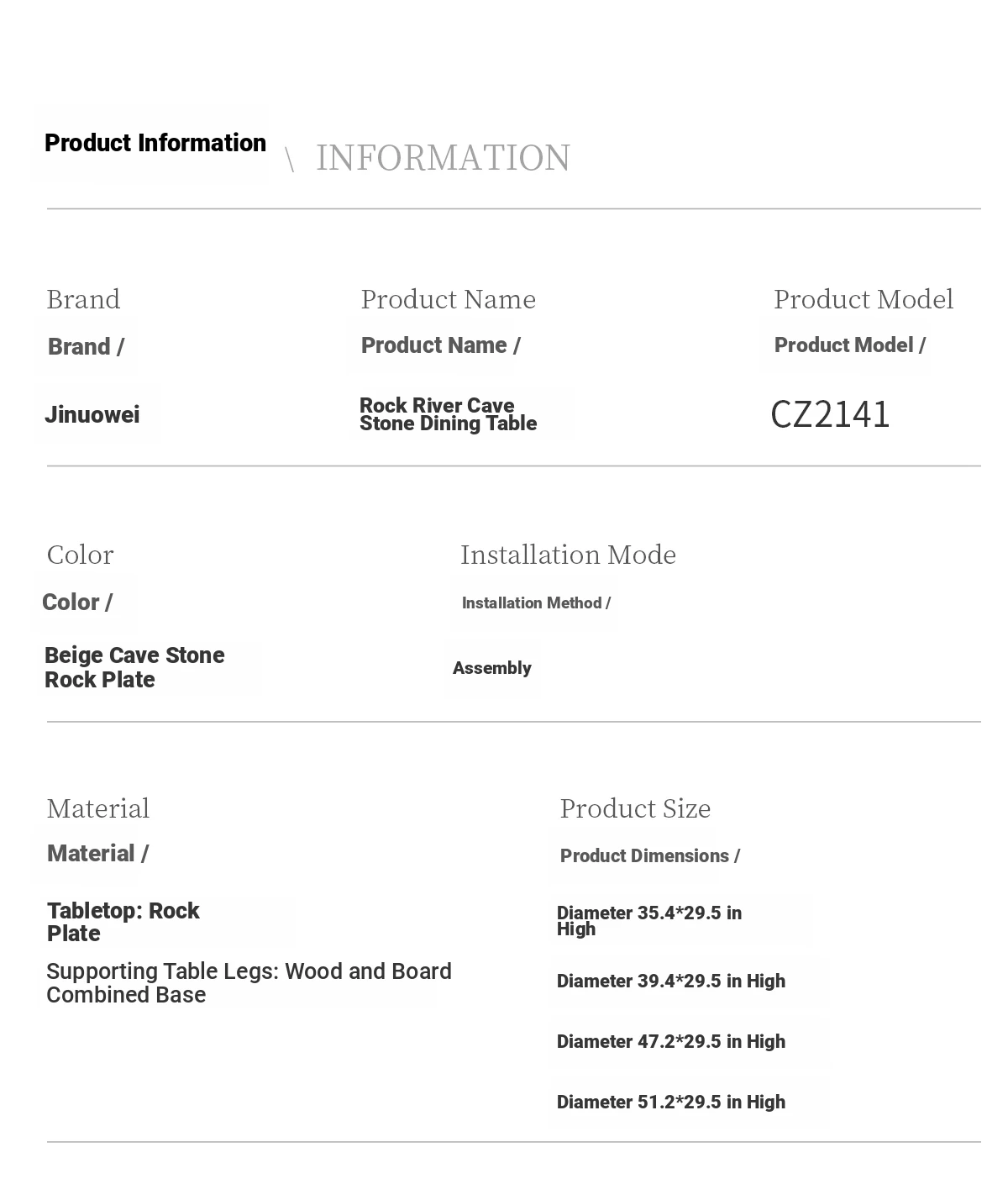Select the Diameter 35.4*29.5 in size
Image resolution: width=1008 pixels, height=1184 pixels.
[649, 921]
